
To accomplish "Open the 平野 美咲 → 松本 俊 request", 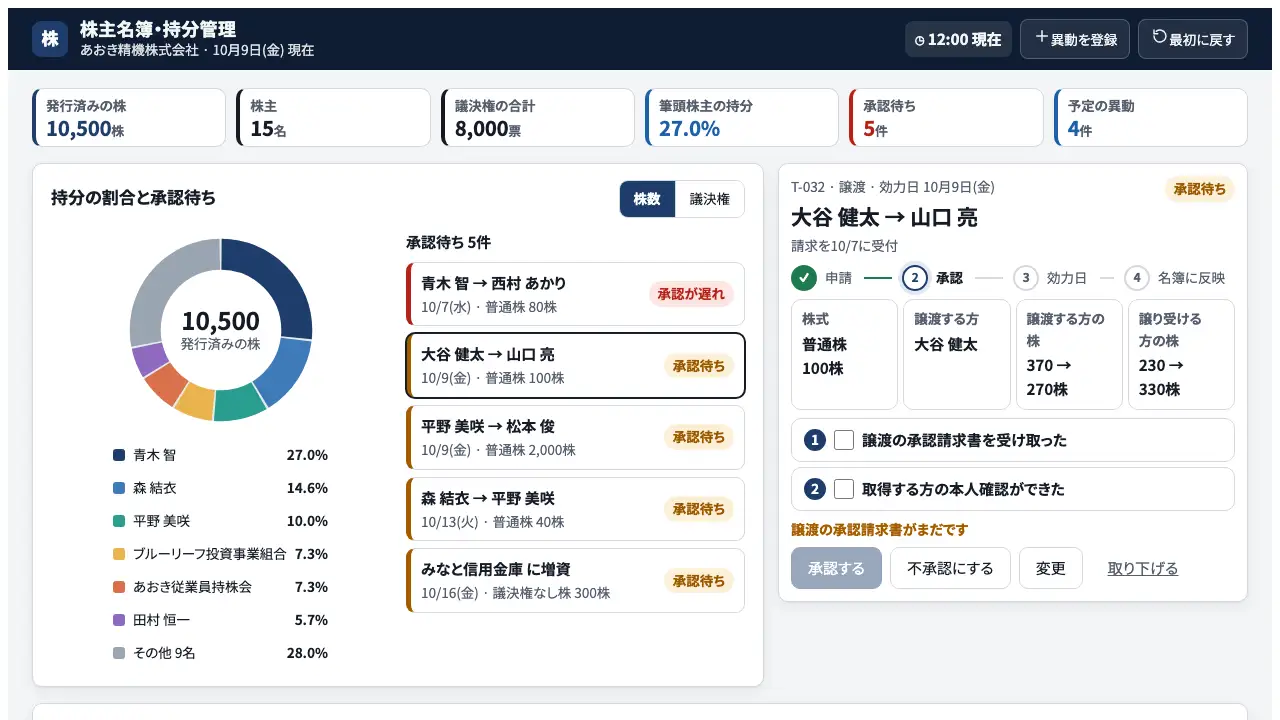I will pos(575,437).
